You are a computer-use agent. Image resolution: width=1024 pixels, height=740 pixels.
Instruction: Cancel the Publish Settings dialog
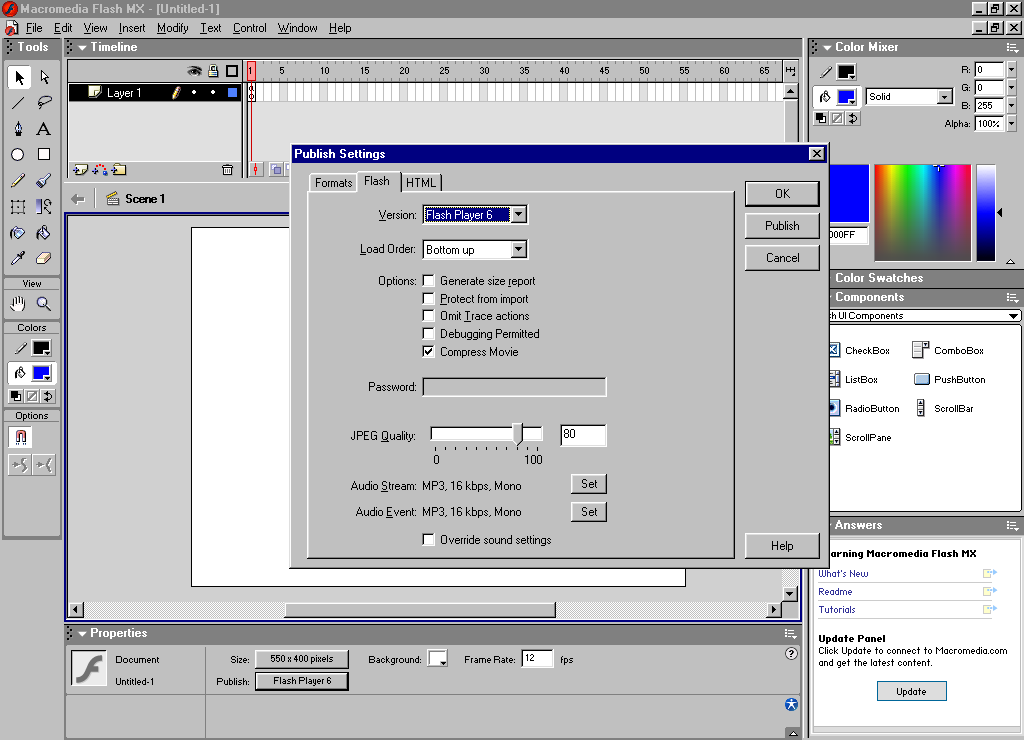tap(782, 258)
